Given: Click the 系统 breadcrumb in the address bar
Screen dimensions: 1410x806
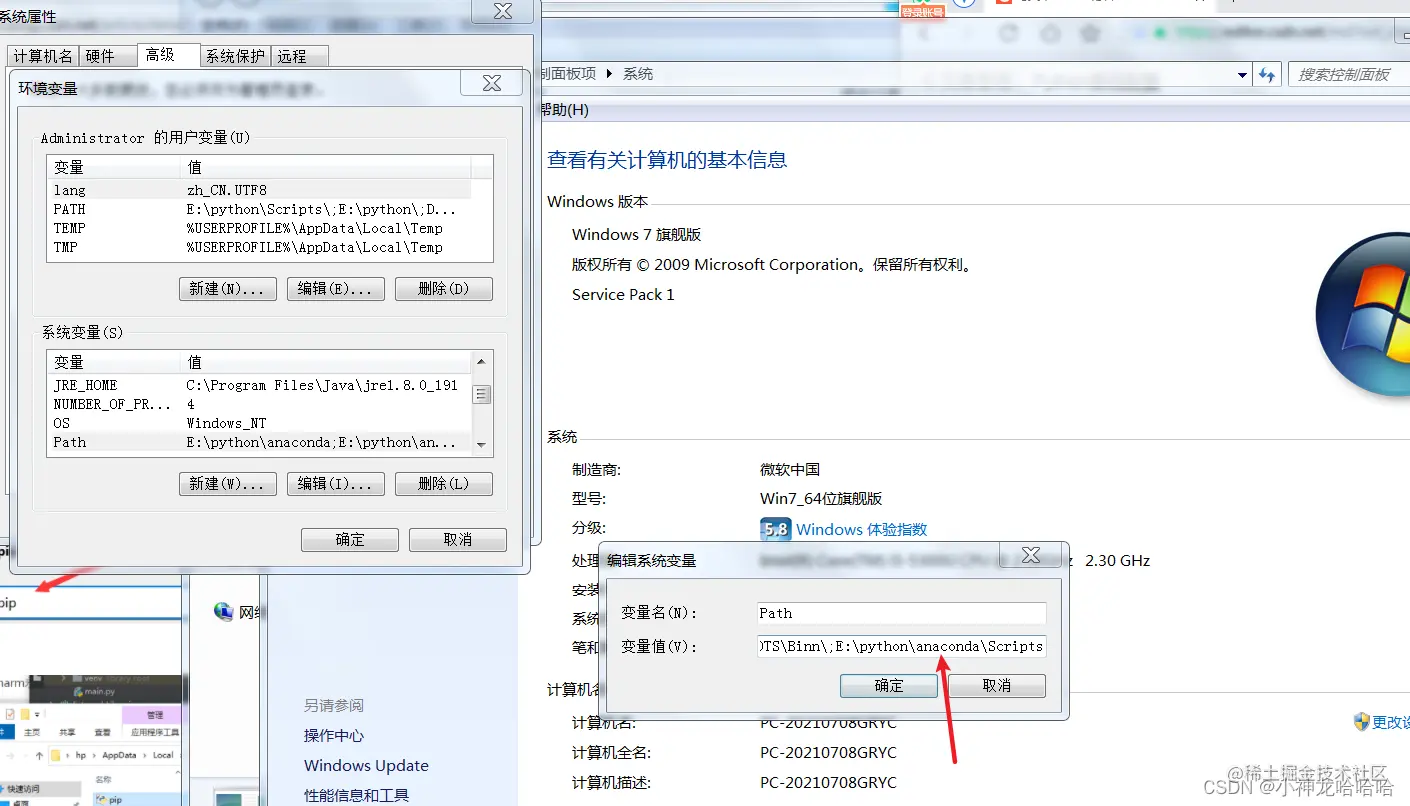Looking at the screenshot, I should 638,74.
